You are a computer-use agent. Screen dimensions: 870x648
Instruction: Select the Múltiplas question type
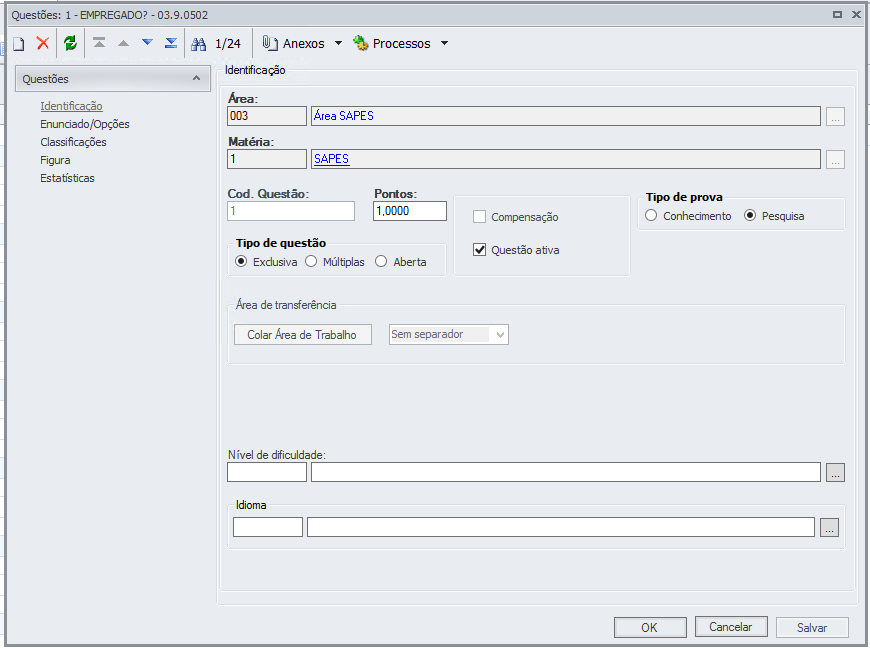point(311,262)
